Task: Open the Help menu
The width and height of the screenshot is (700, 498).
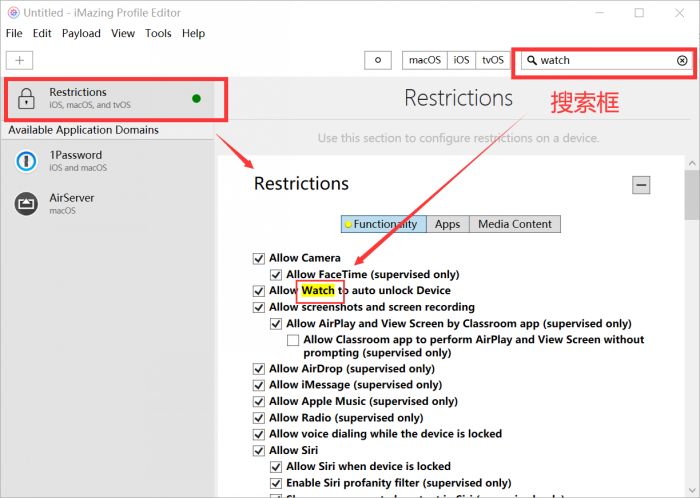Action: [x=193, y=33]
